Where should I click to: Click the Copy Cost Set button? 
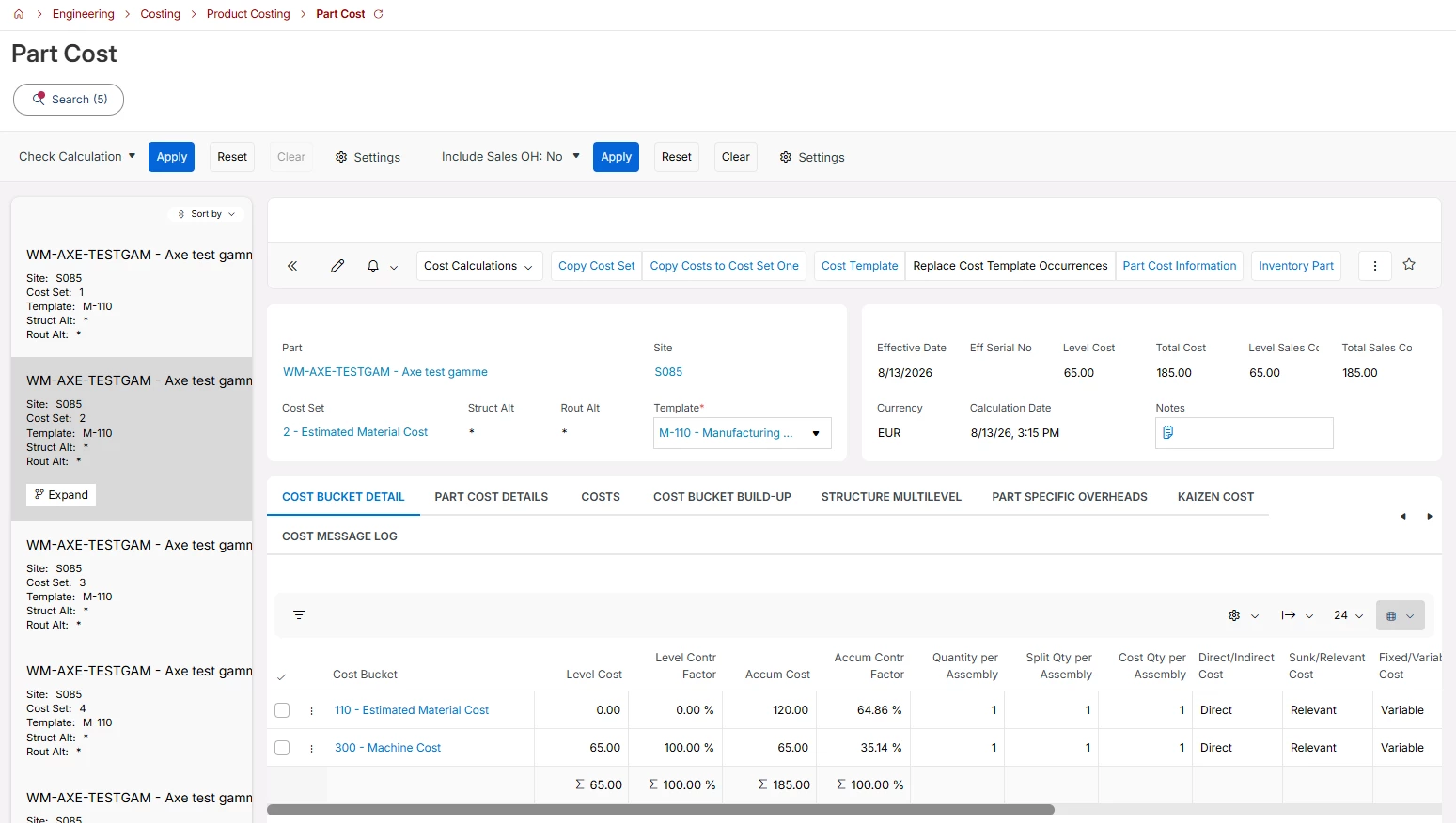tap(597, 266)
